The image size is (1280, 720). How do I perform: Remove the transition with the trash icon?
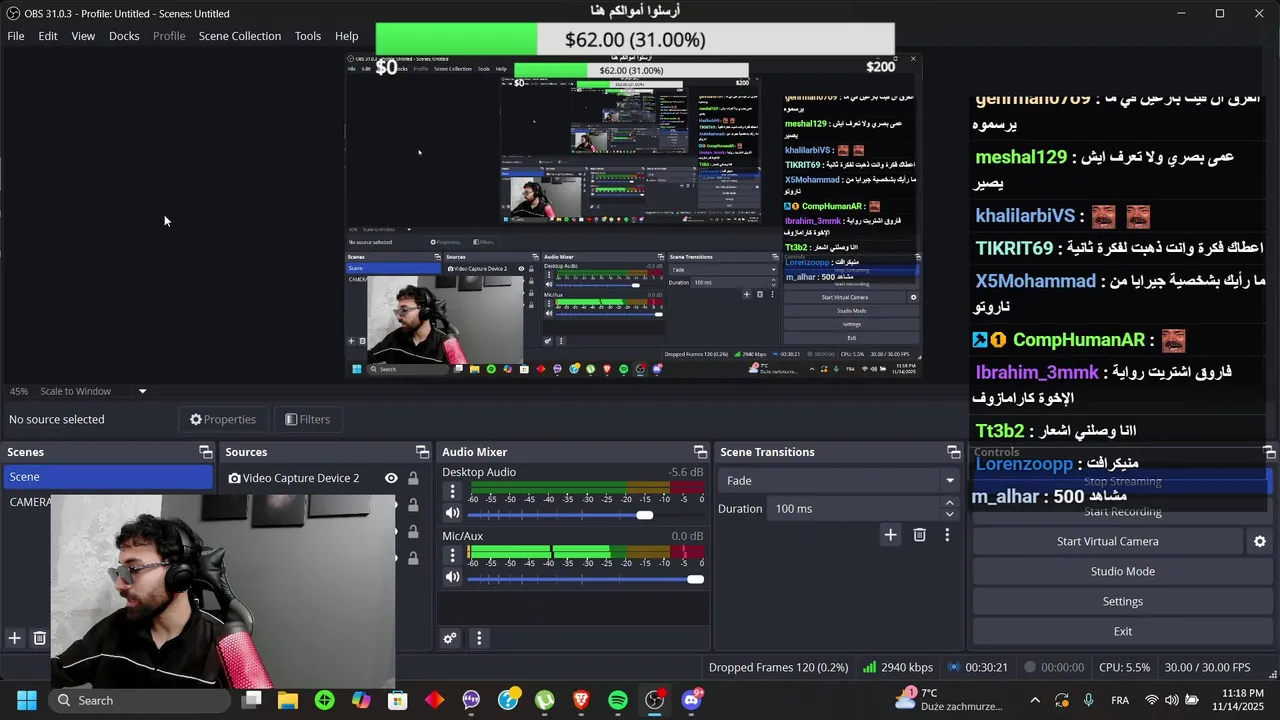(x=919, y=535)
